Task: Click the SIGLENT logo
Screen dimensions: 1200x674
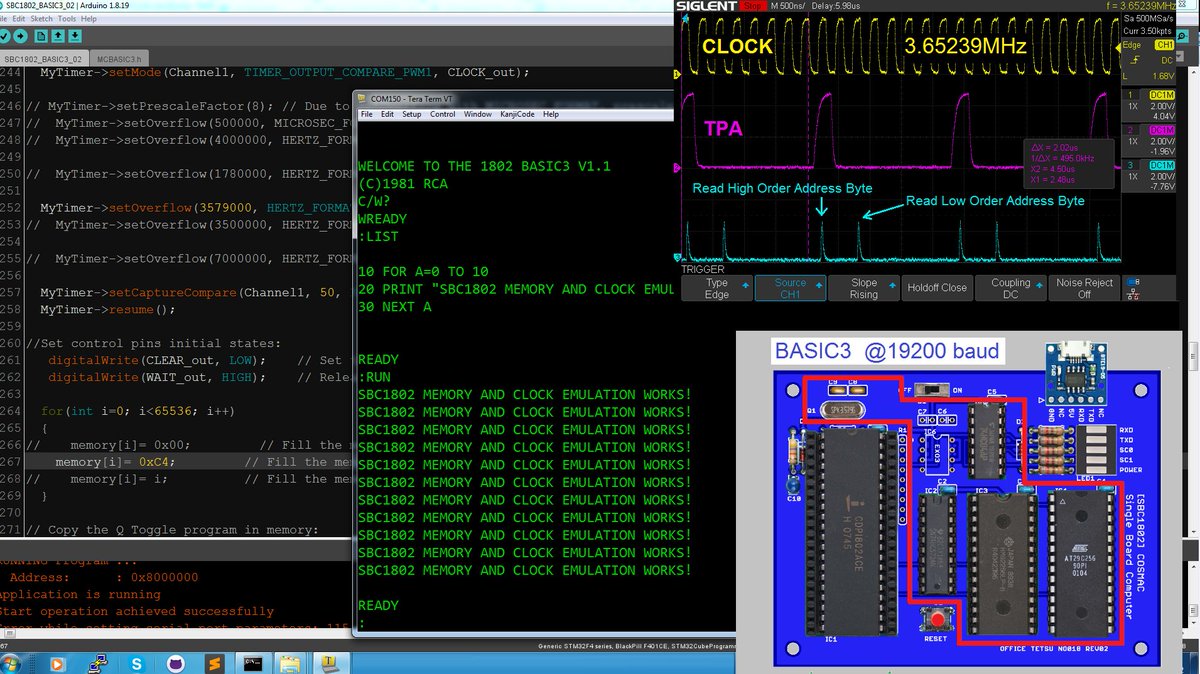Action: (x=706, y=6)
